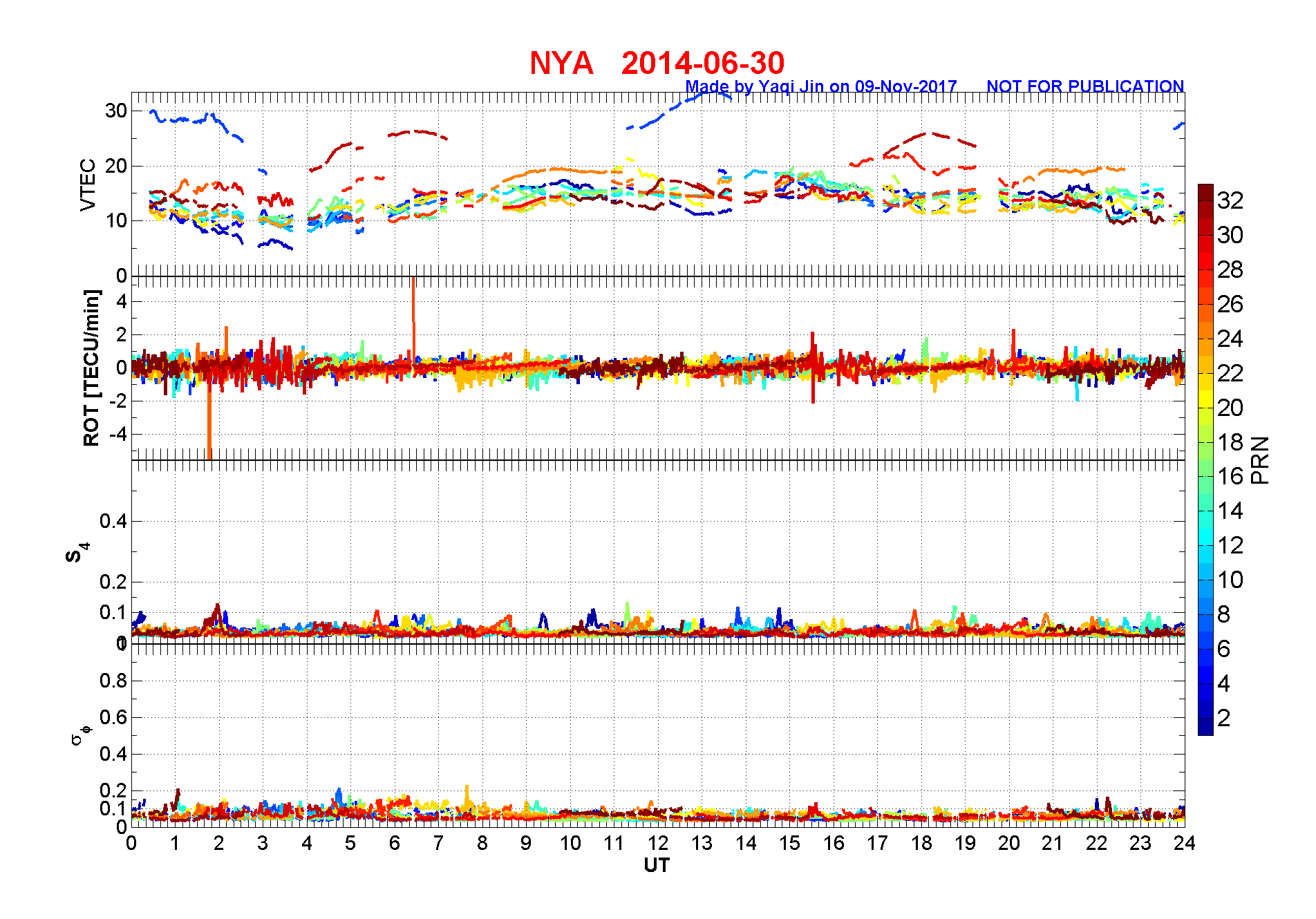1316x919 pixels.
Task: Click x-axis tick label "0" on UT axis
Action: pos(131,843)
